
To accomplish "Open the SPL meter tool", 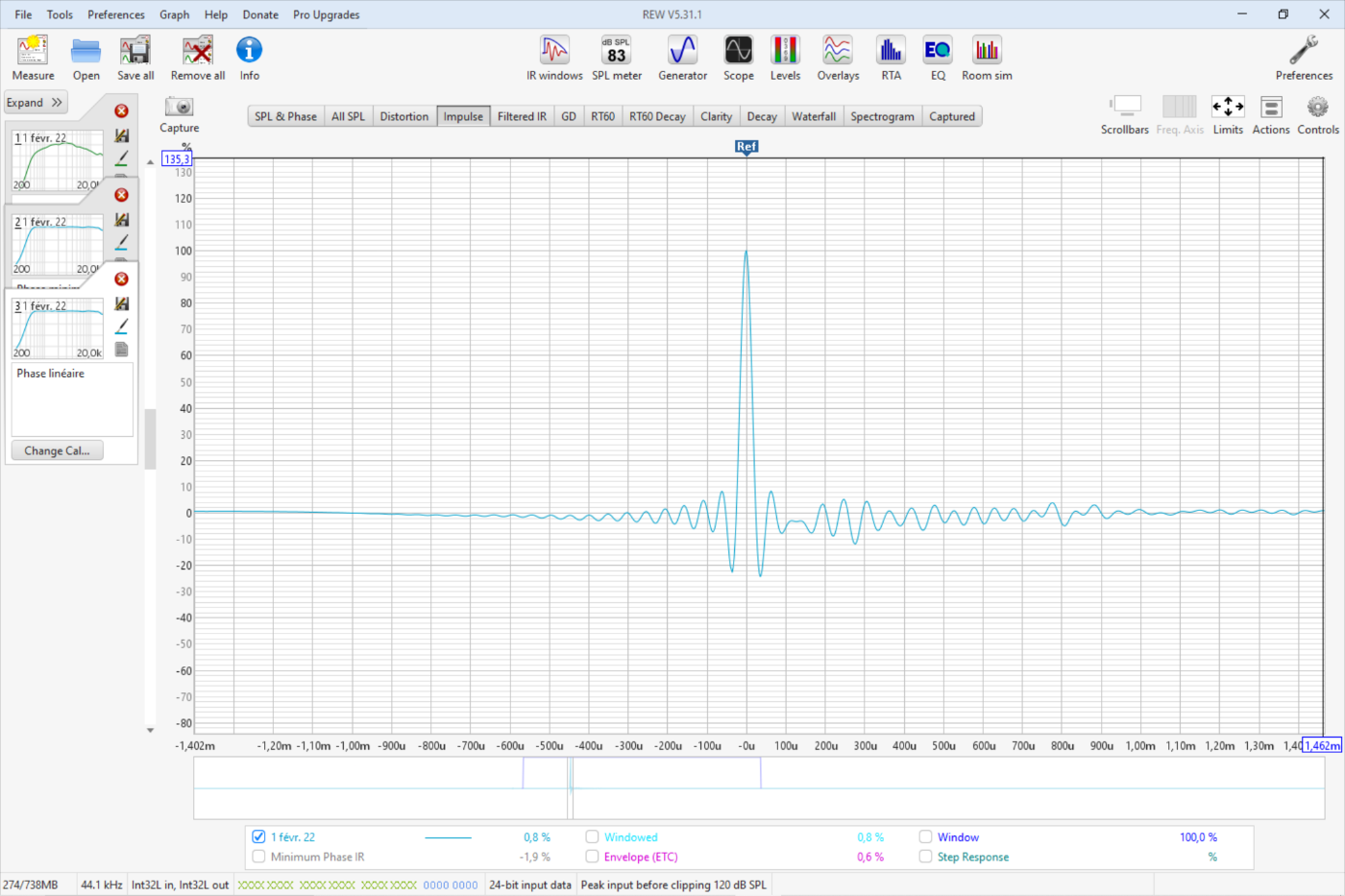I will click(616, 58).
